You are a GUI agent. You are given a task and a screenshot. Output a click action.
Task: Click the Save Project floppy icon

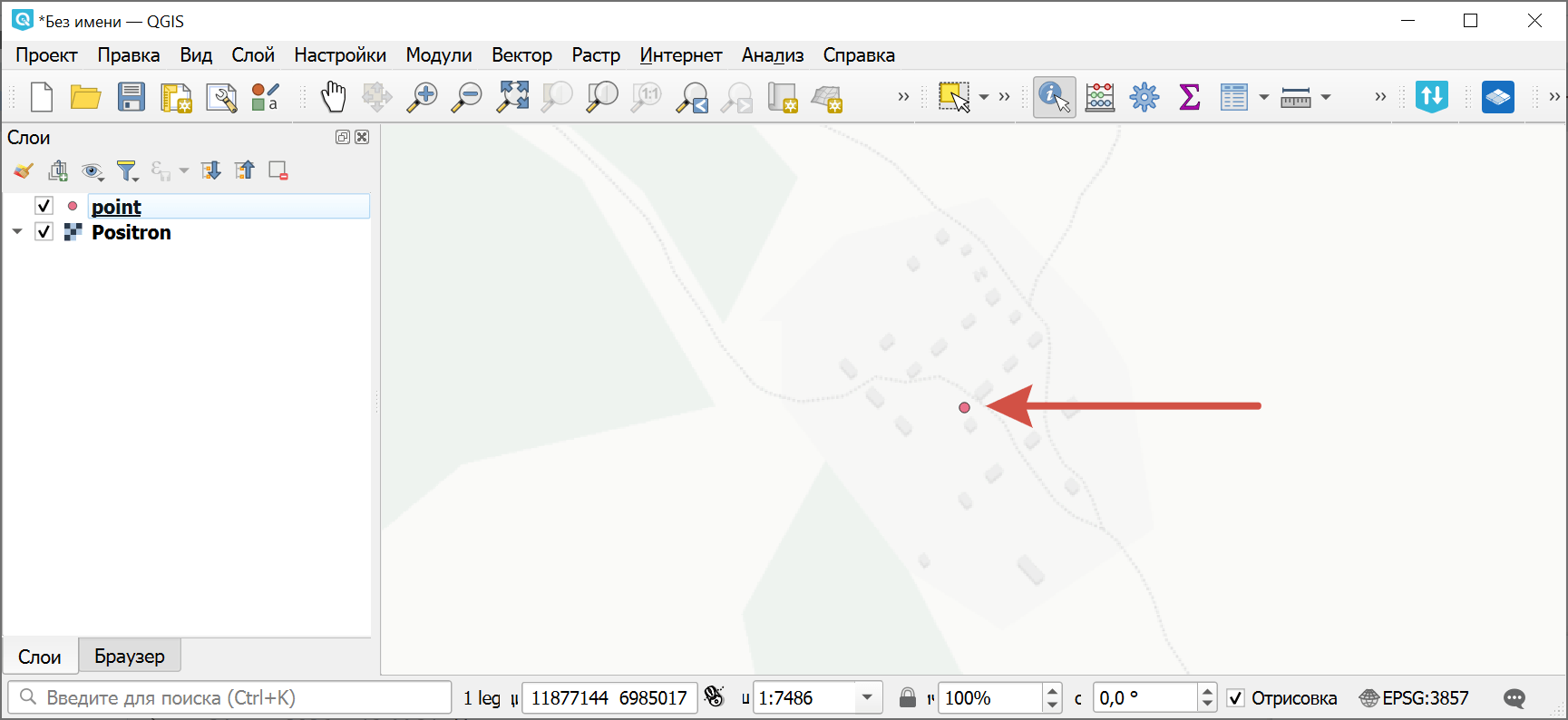coord(131,96)
